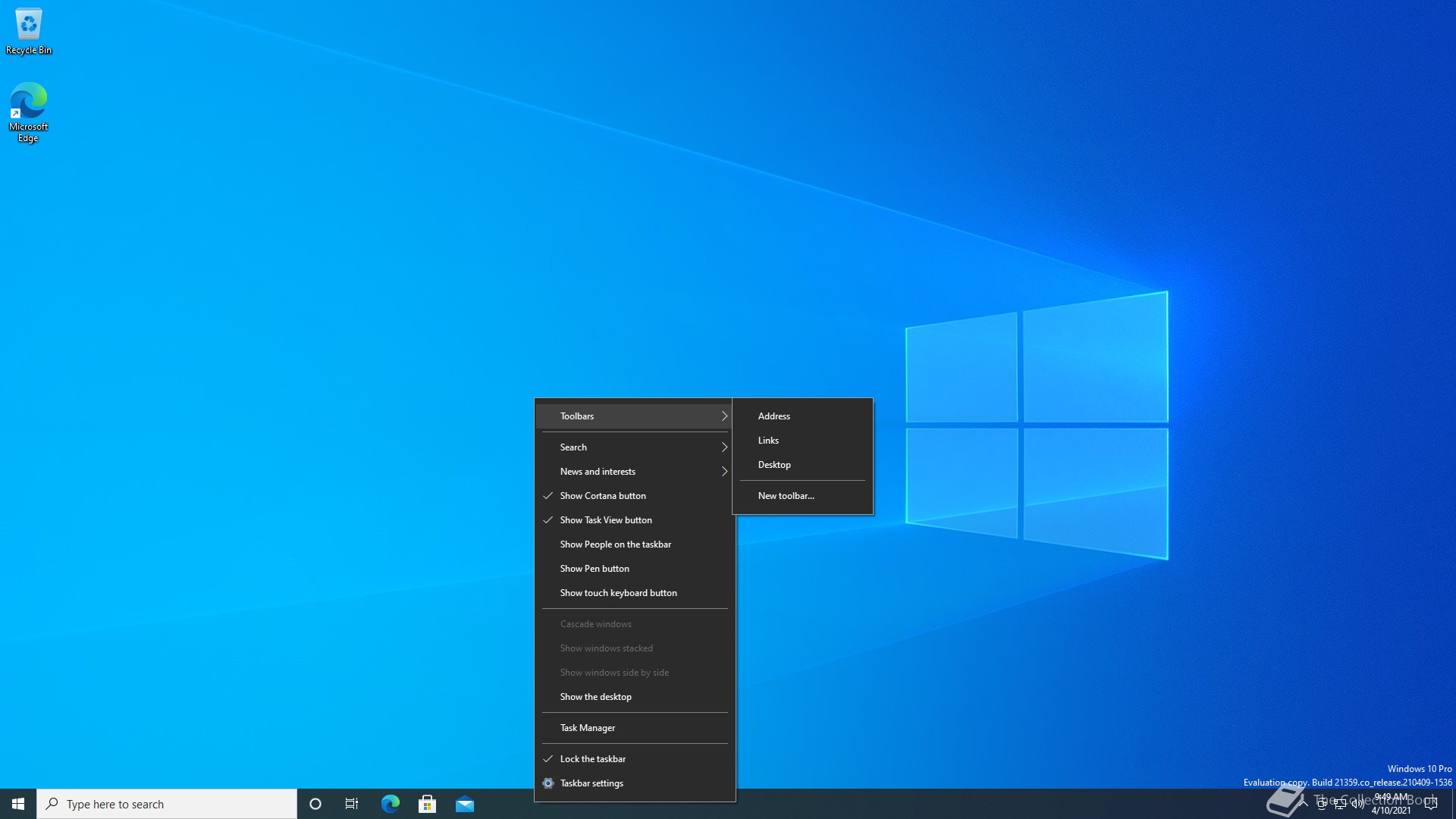Click the Show desktop strip at taskbar edge
Image resolution: width=1456 pixels, height=819 pixels.
tap(1453, 804)
